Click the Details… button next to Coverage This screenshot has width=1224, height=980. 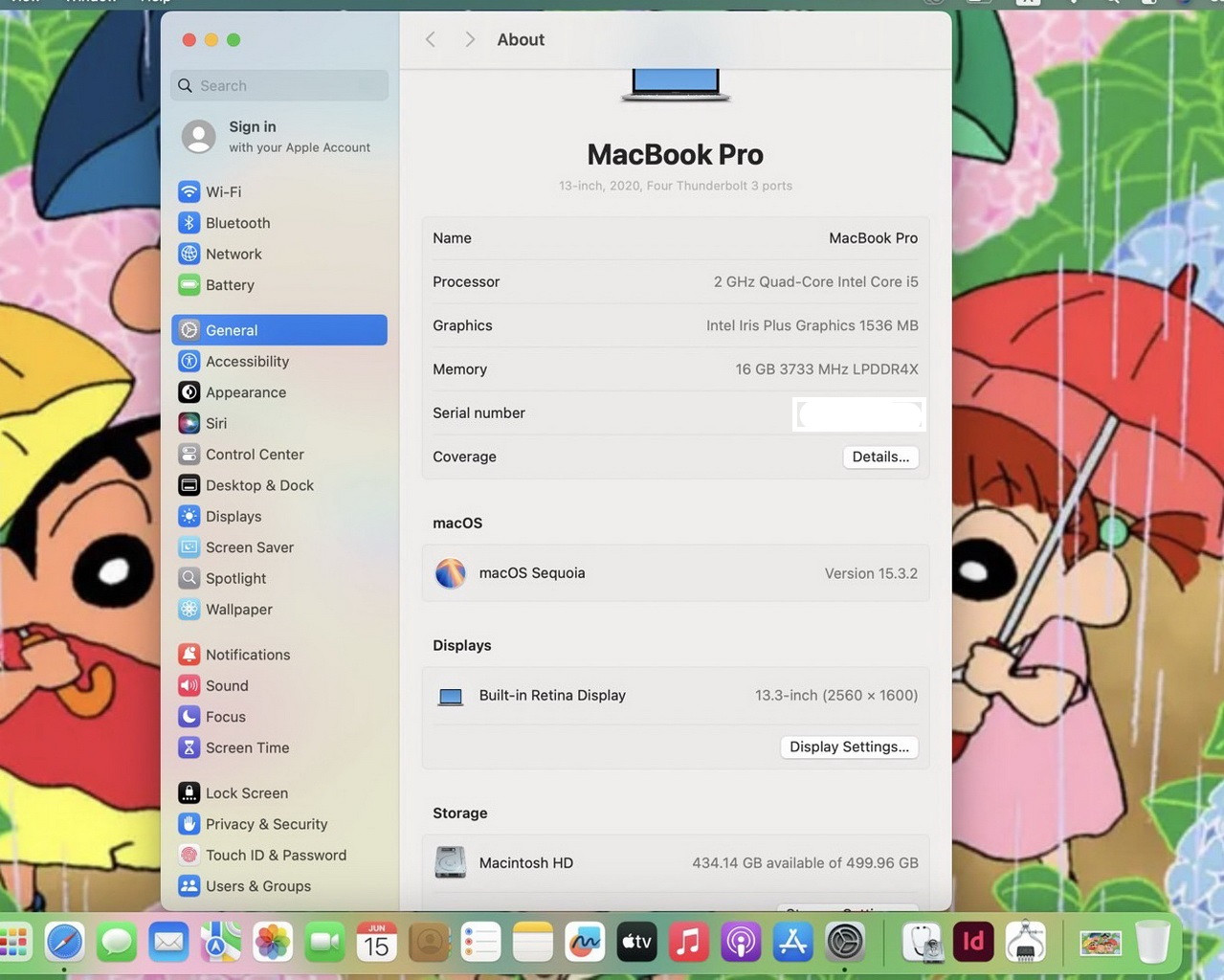coord(880,457)
